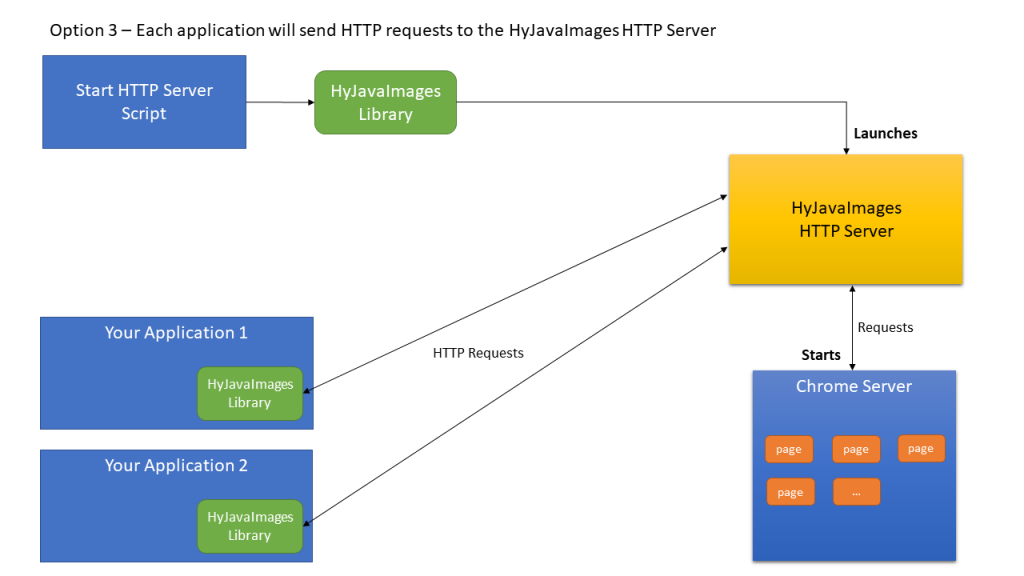Select HyJavaImages Library box beside Start HTTP Server Script
This screenshot has width=1024, height=576.
tap(385, 103)
